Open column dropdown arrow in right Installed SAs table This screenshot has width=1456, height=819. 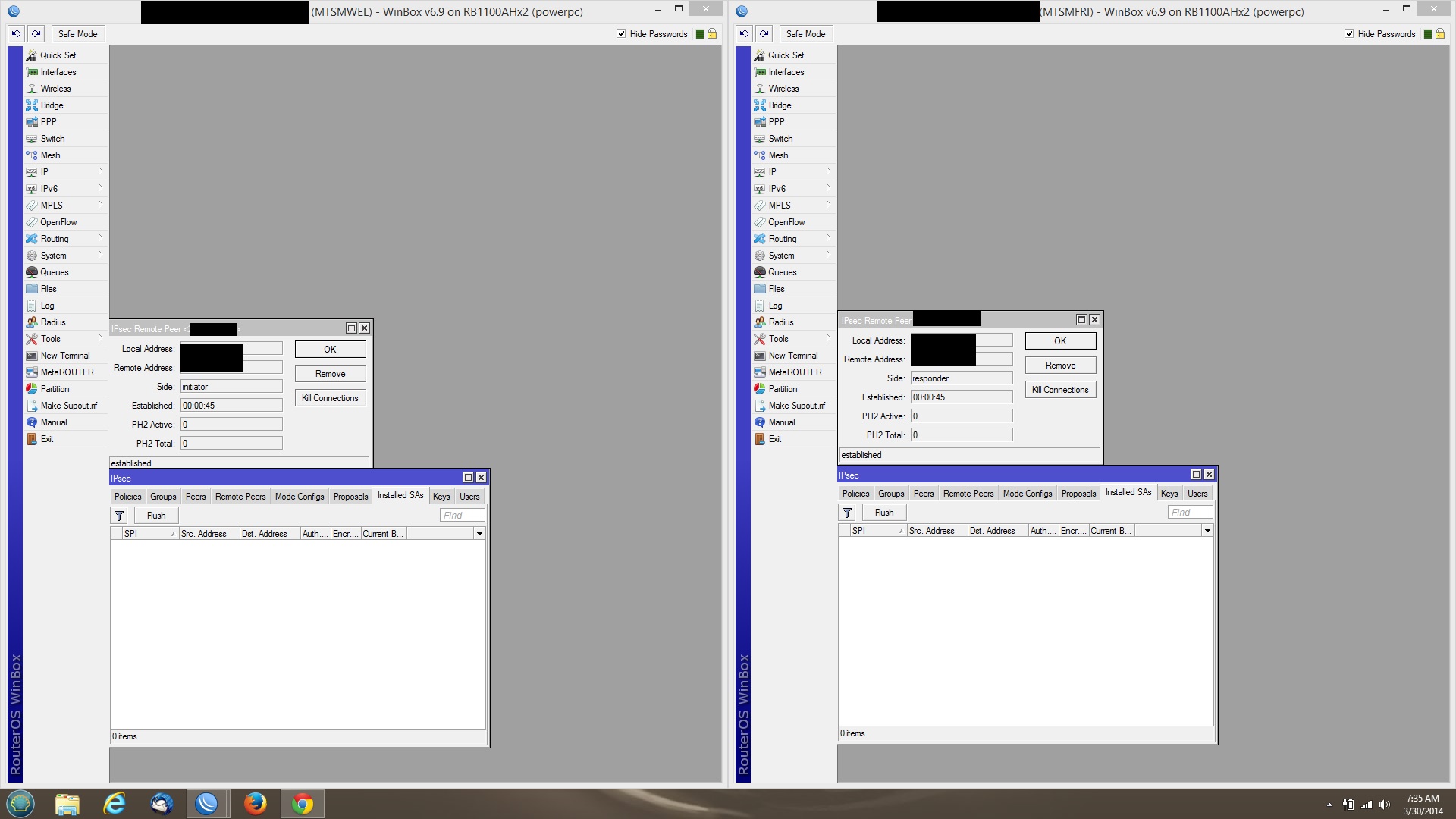pyautogui.click(x=1207, y=531)
